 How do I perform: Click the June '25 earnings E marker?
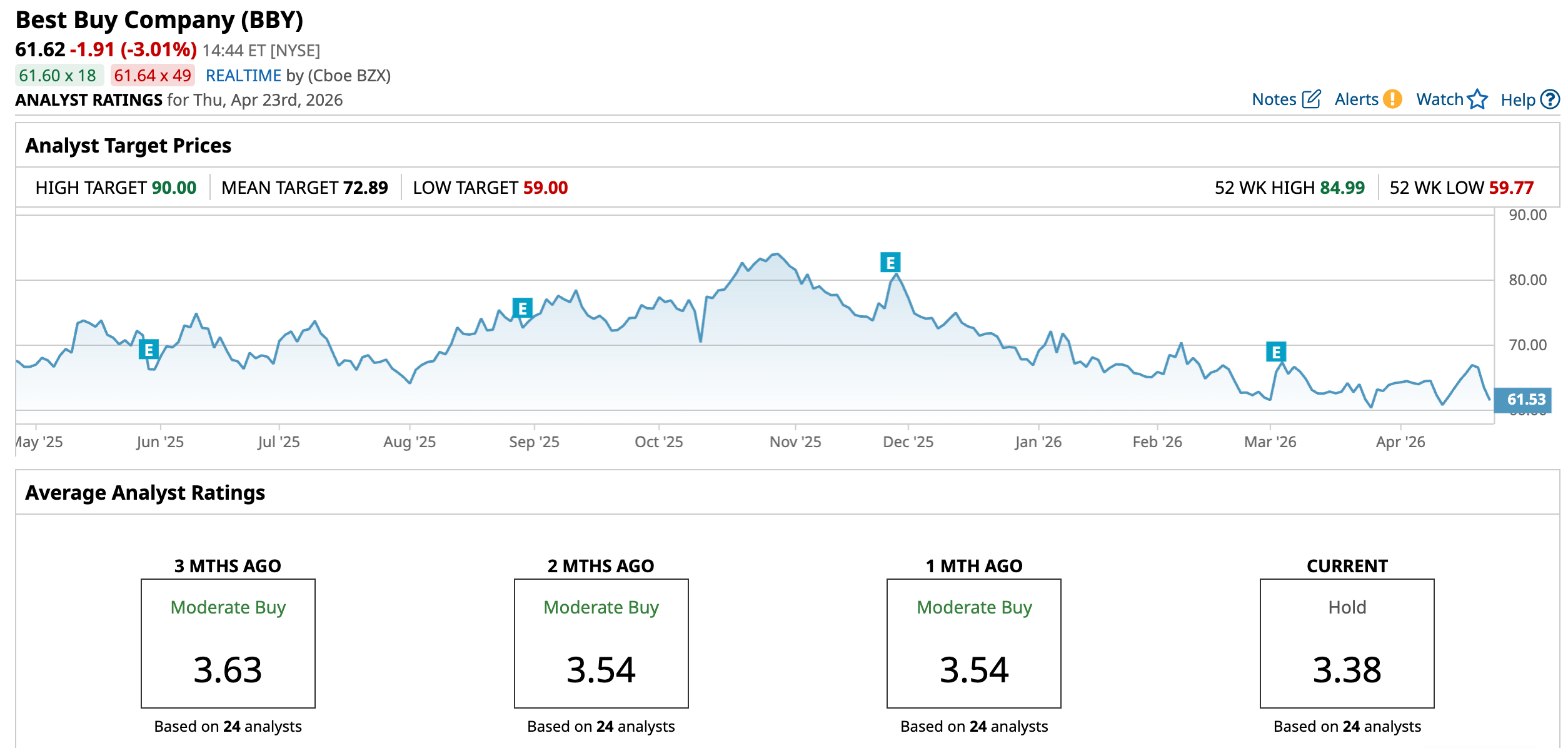149,350
